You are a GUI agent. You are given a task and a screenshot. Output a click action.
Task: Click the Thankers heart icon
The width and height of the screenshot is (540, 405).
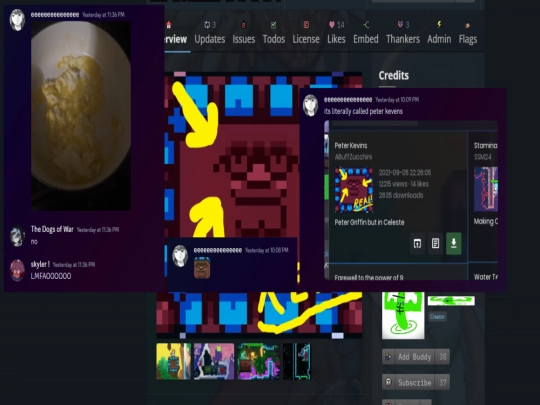coord(400,24)
